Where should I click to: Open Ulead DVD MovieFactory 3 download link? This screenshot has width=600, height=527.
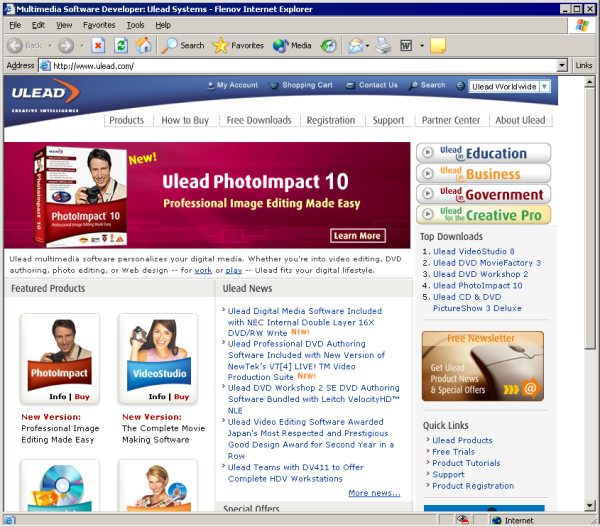(x=487, y=263)
